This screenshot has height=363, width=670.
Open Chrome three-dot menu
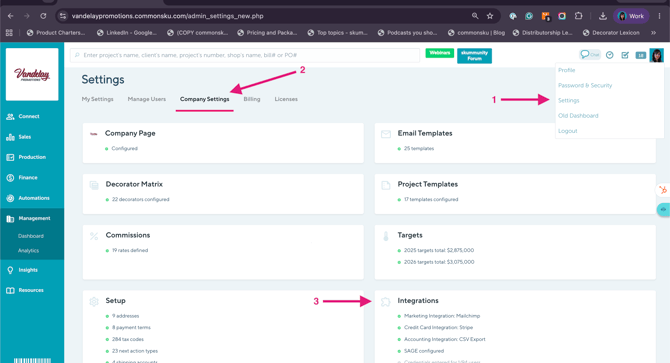point(660,16)
